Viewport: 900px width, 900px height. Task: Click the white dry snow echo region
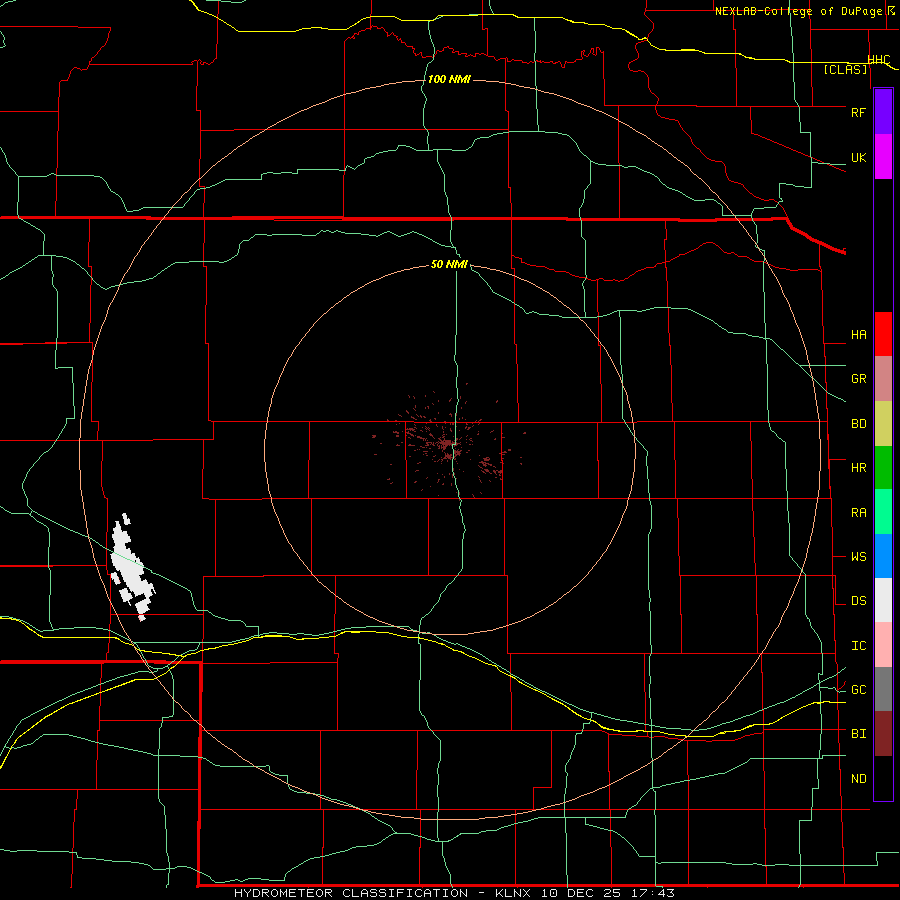131,568
